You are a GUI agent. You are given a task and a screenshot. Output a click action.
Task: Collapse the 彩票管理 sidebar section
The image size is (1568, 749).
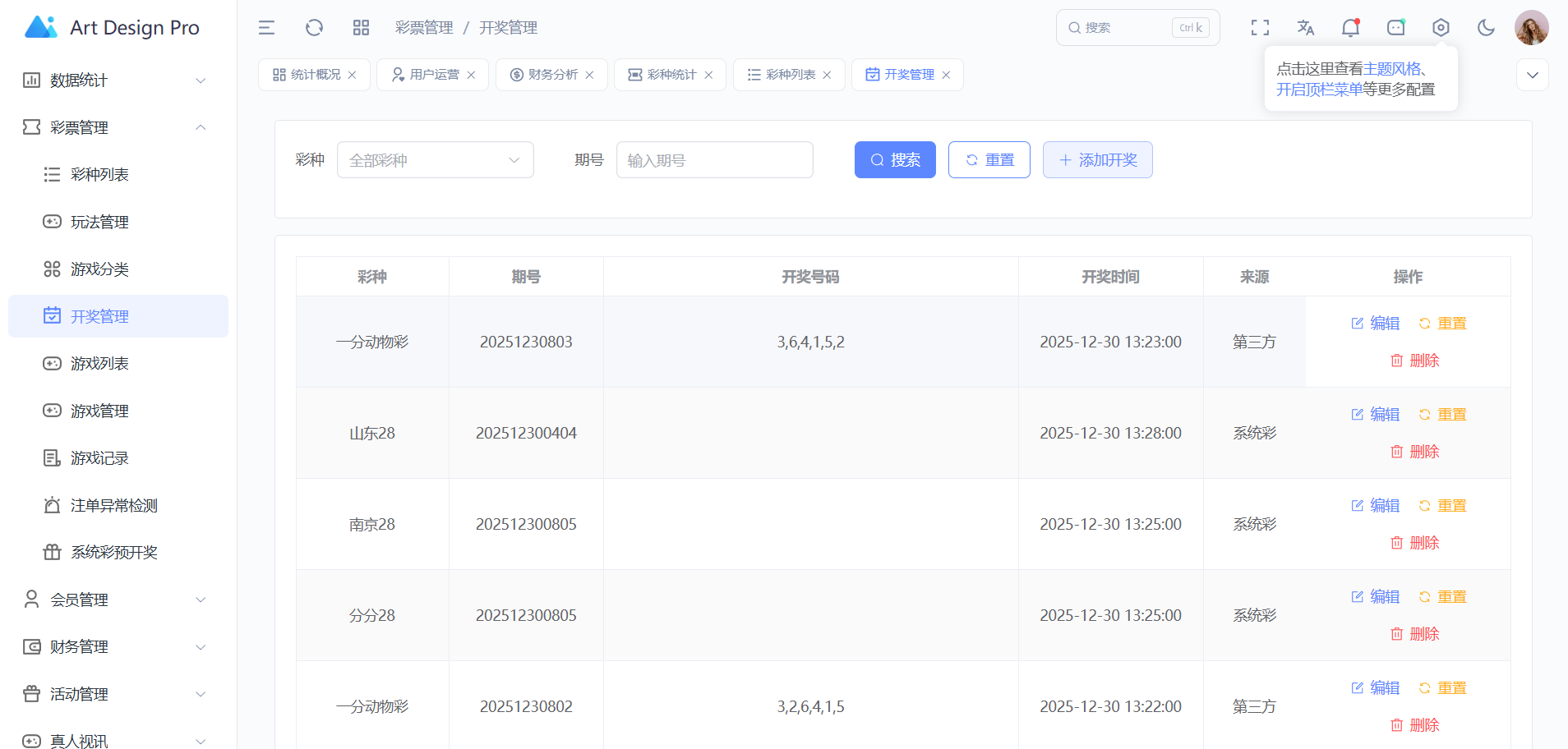click(x=115, y=127)
